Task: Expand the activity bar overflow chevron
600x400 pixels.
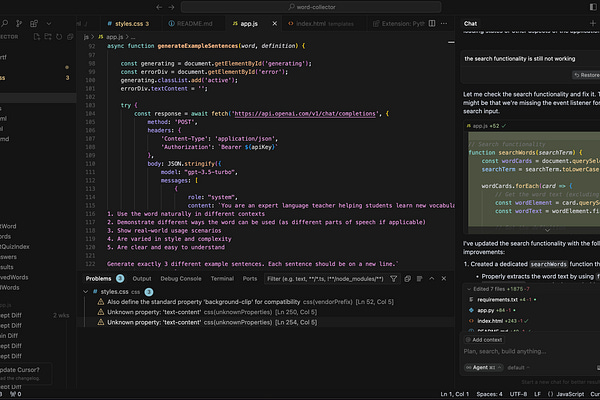Action: [49, 23]
